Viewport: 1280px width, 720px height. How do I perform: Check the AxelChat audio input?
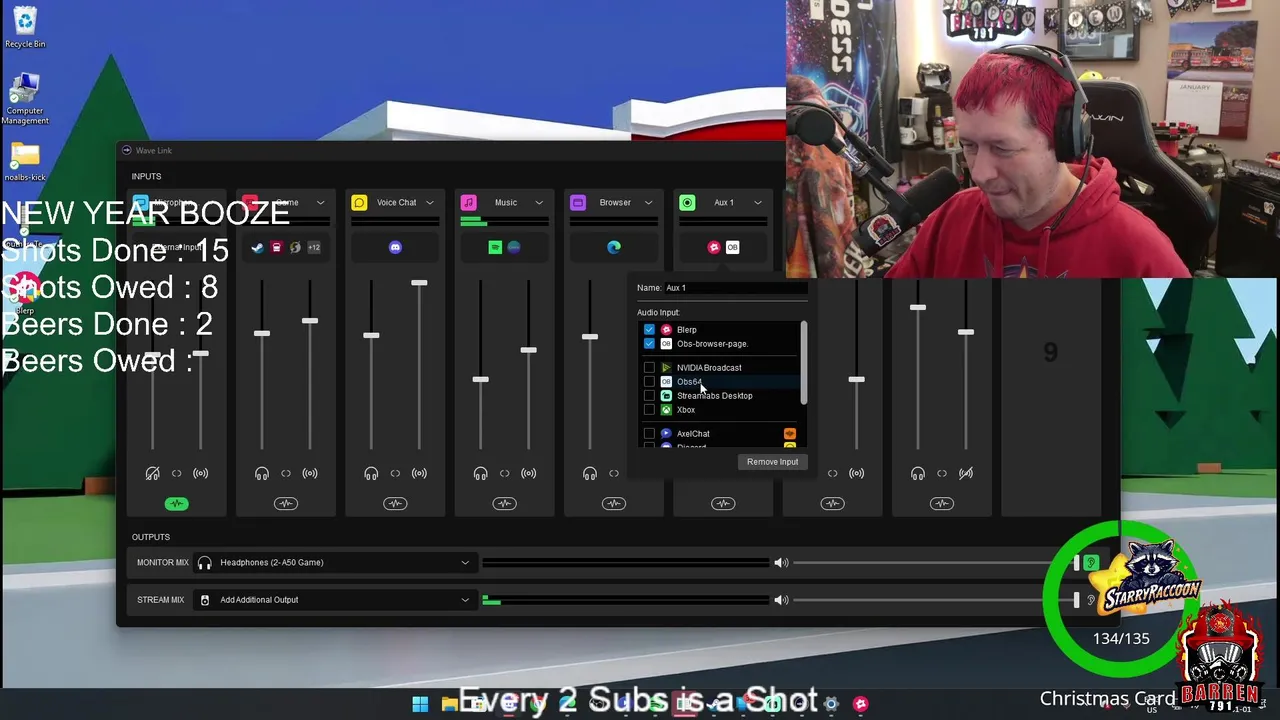(x=649, y=434)
